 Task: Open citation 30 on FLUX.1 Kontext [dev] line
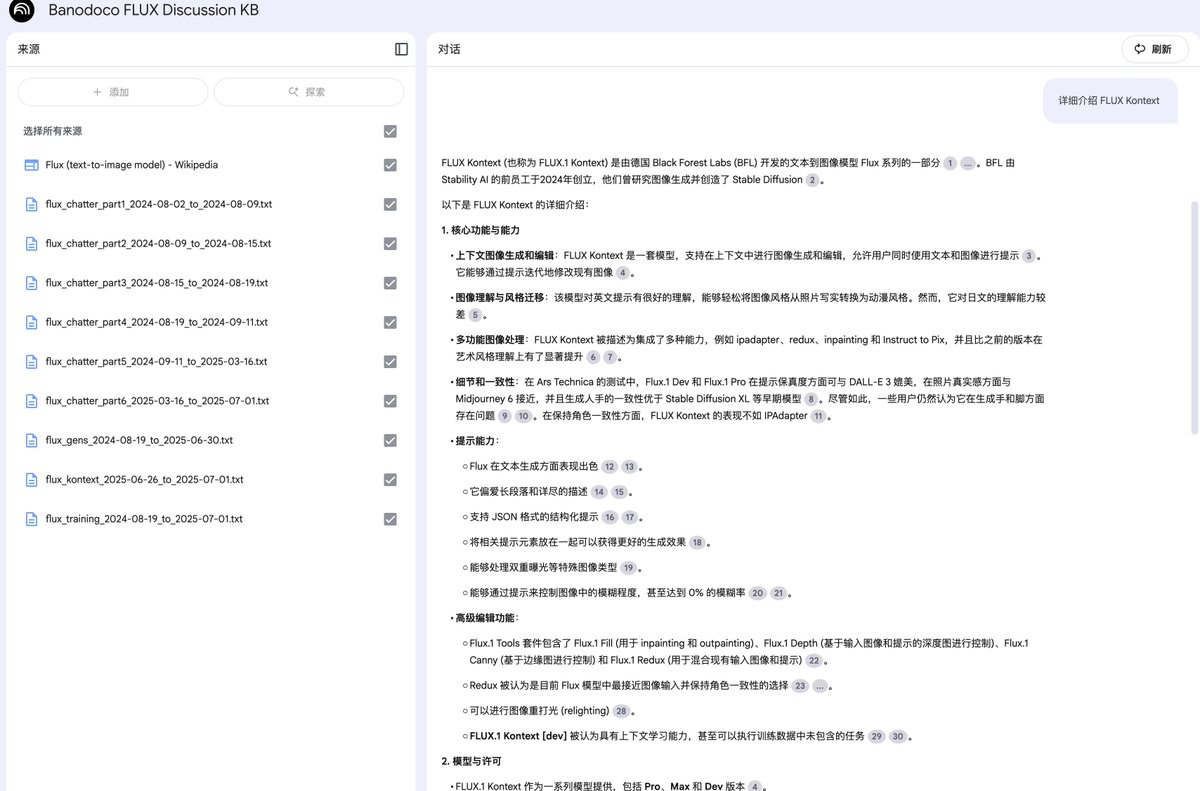pos(898,737)
